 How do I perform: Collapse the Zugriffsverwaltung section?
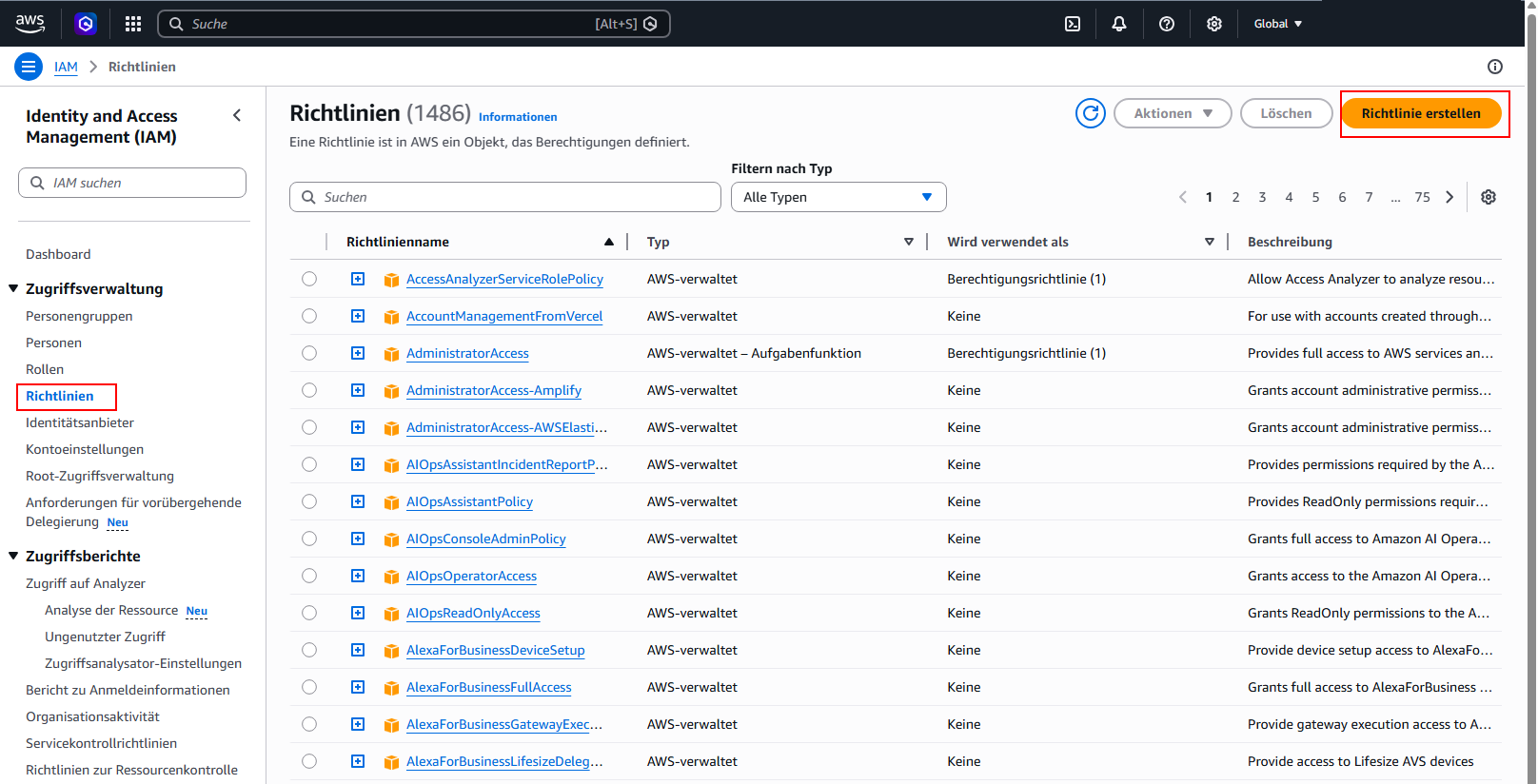(13, 288)
